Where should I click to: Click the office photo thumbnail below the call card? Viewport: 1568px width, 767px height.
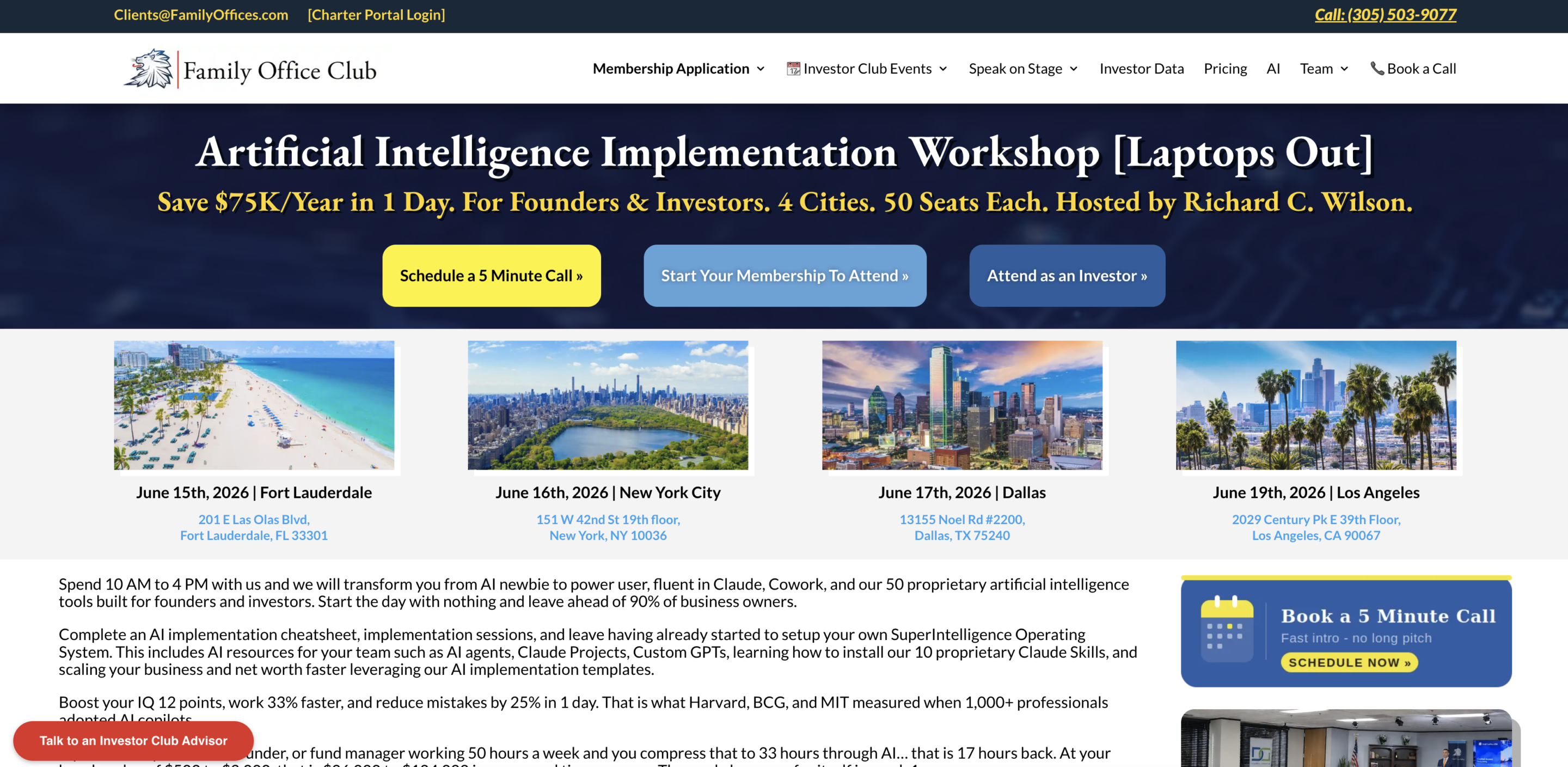coord(1346,738)
